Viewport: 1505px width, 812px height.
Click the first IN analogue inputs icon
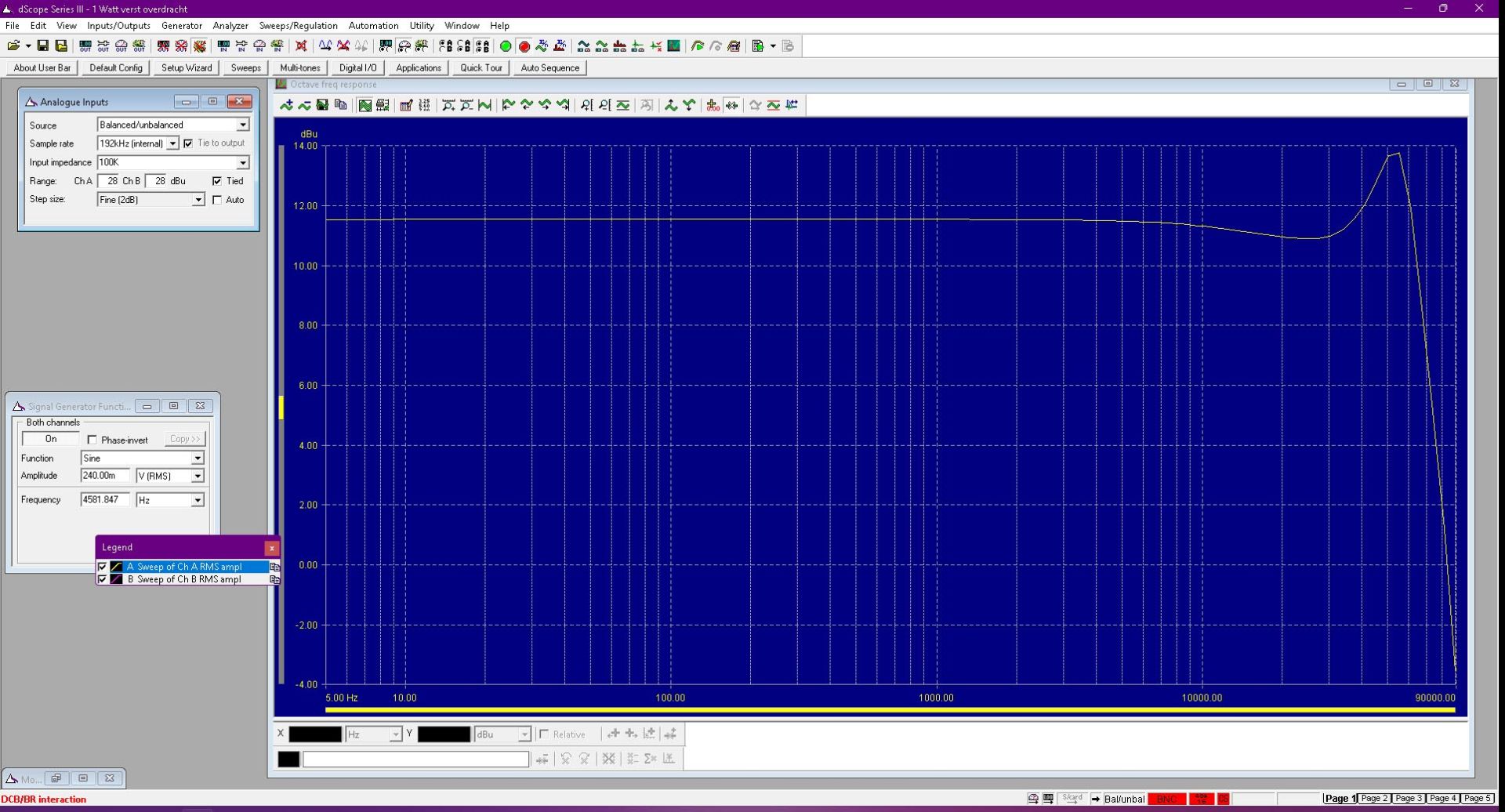223,46
